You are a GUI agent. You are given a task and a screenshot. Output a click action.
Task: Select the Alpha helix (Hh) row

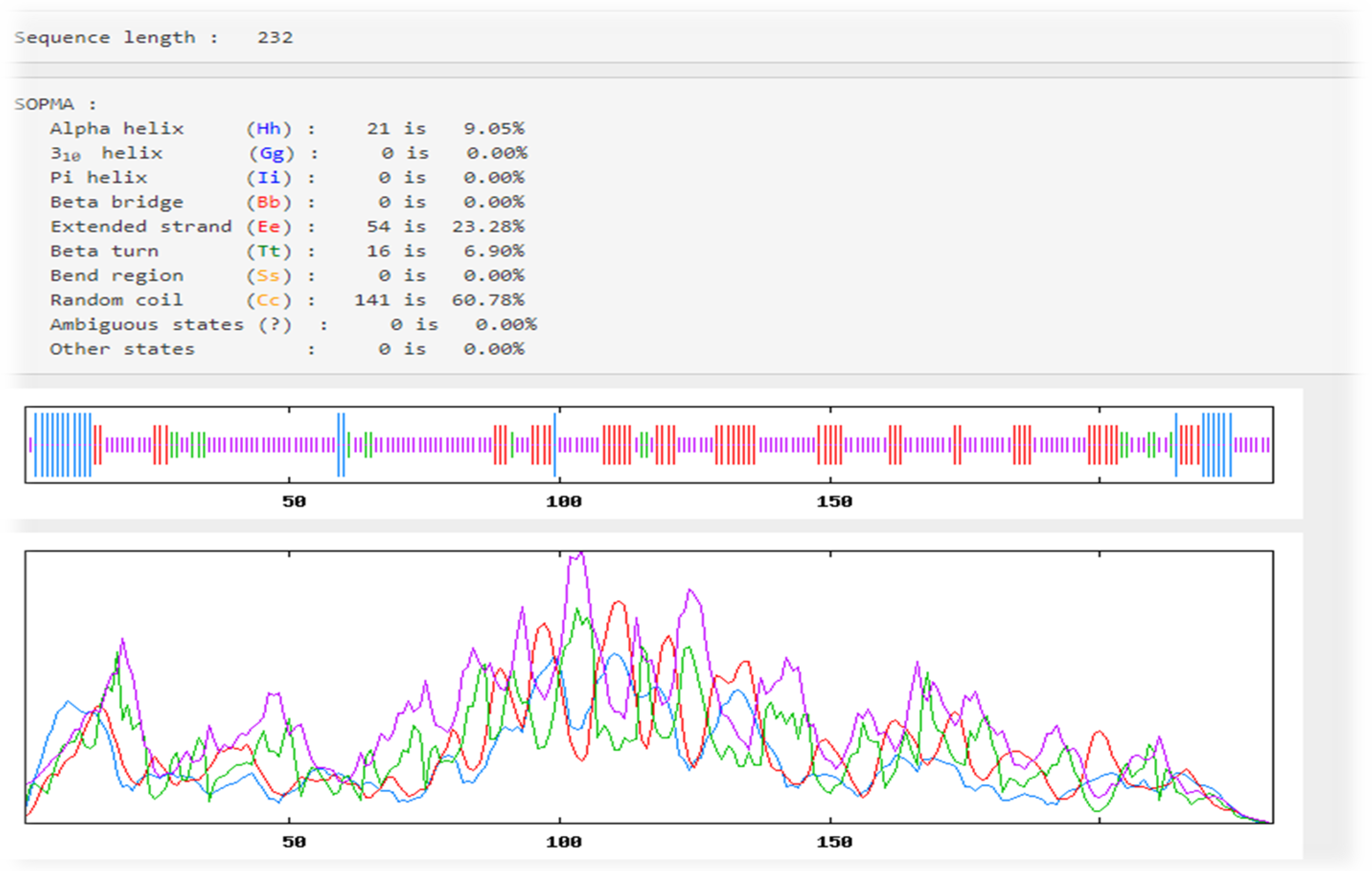[116, 129]
